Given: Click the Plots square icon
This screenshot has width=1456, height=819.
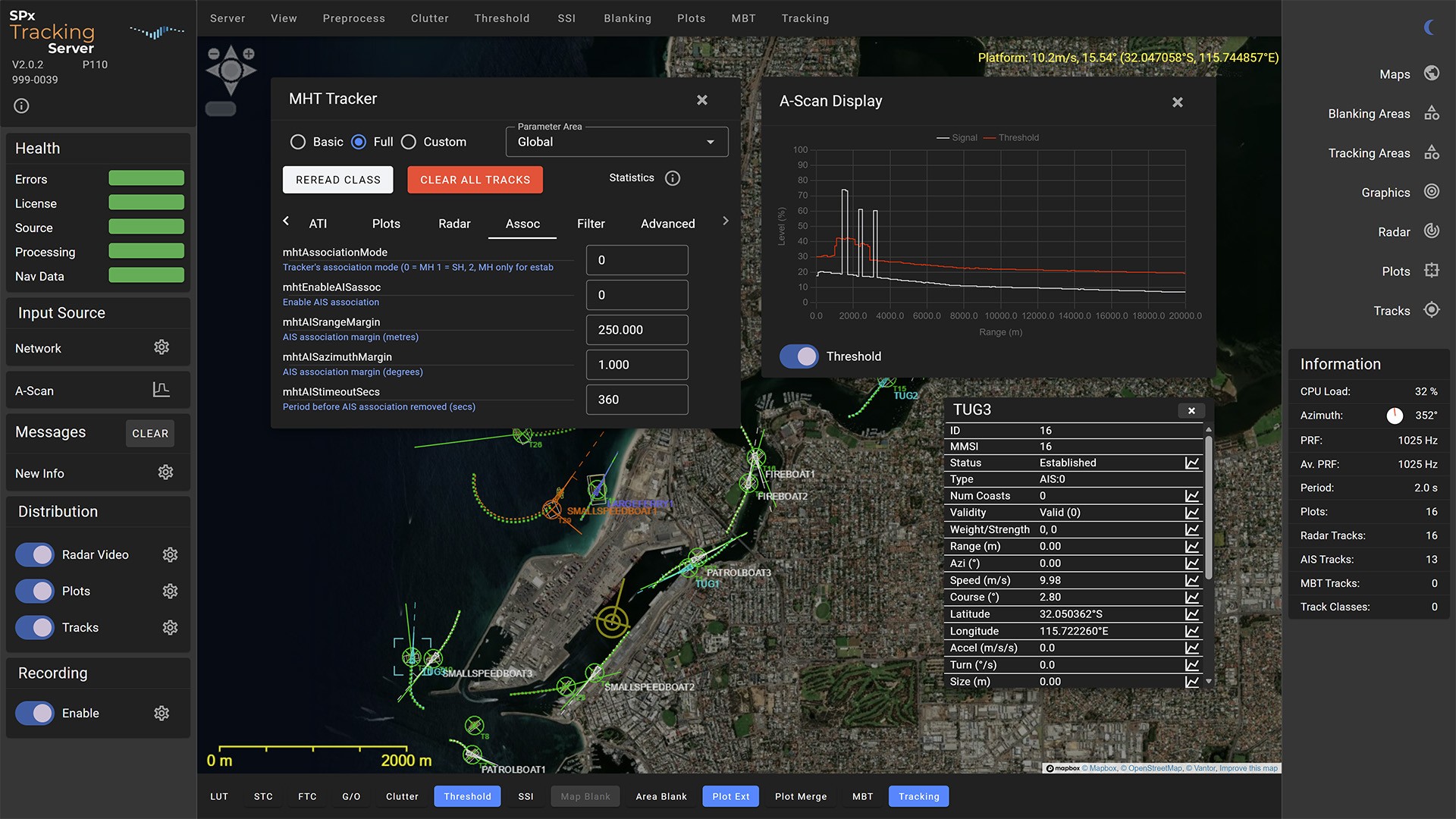Looking at the screenshot, I should point(1432,271).
